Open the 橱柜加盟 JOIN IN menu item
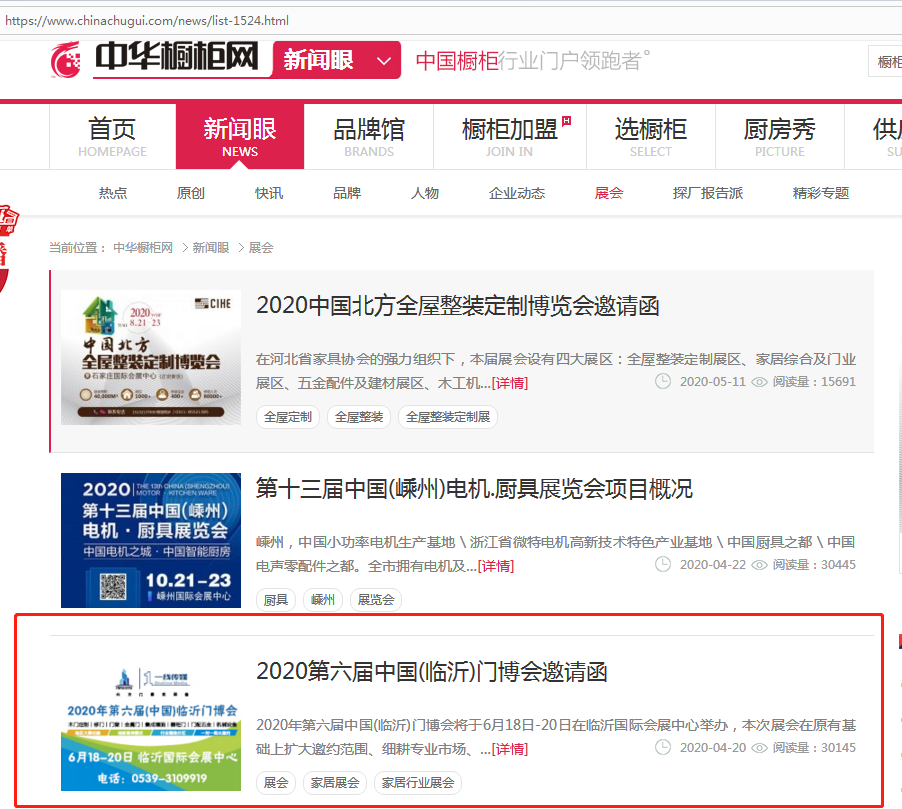Image resolution: width=902 pixels, height=809 pixels. pyautogui.click(x=510, y=136)
